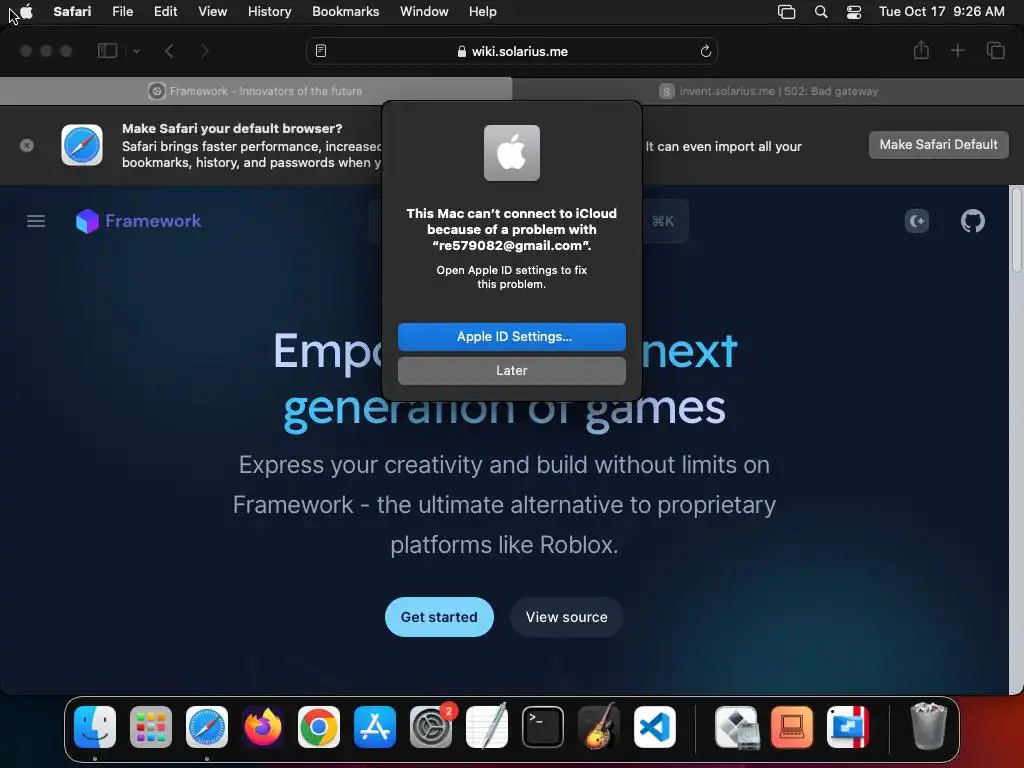
Task: Open the orange laptop app in Dock
Action: [x=792, y=727]
